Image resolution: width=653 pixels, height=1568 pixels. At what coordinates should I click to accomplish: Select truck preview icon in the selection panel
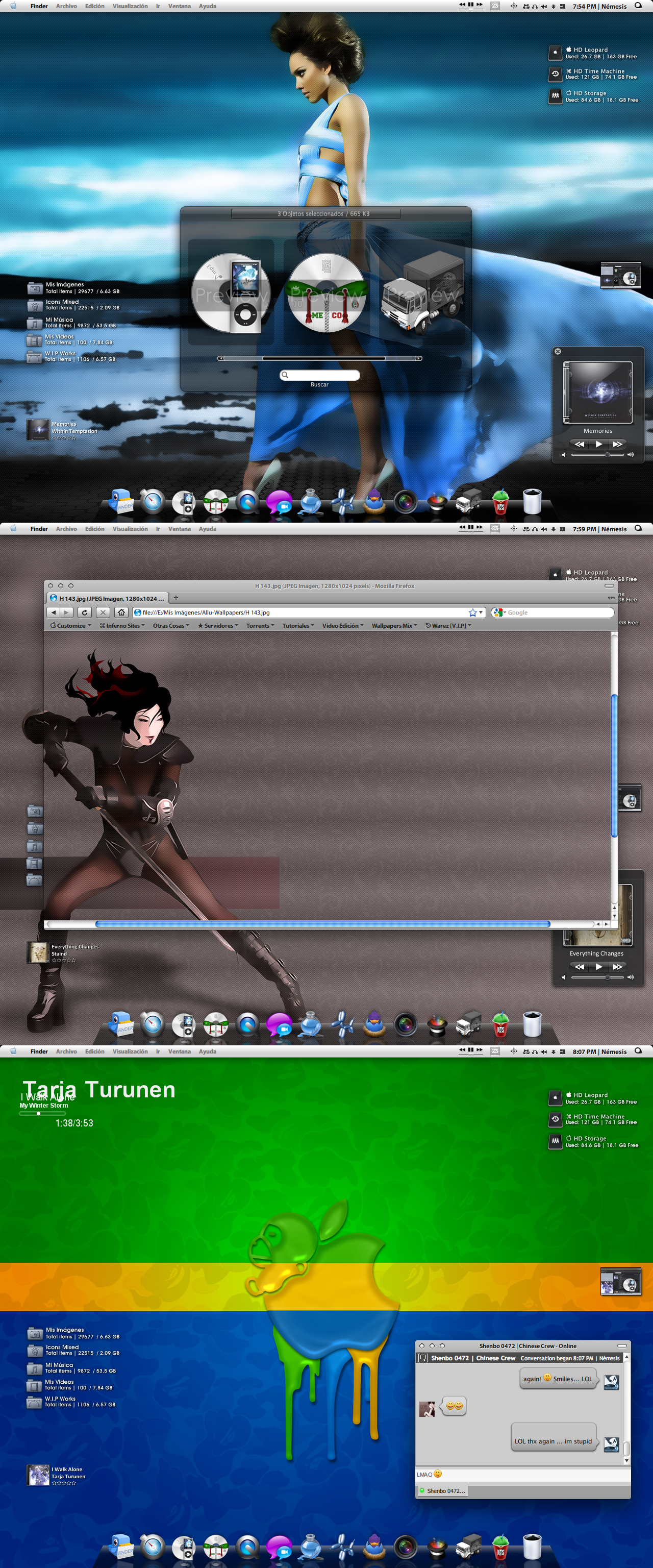[x=422, y=293]
